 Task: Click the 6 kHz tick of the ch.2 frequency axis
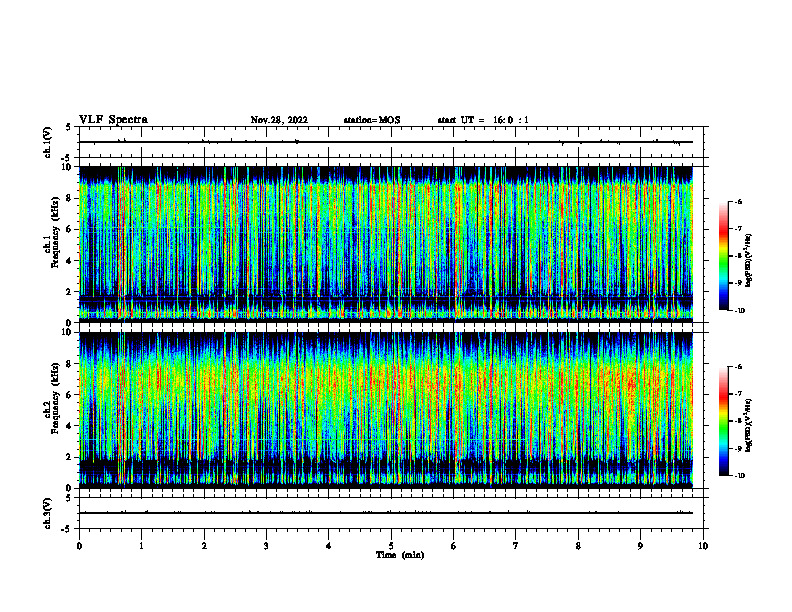(x=70, y=395)
